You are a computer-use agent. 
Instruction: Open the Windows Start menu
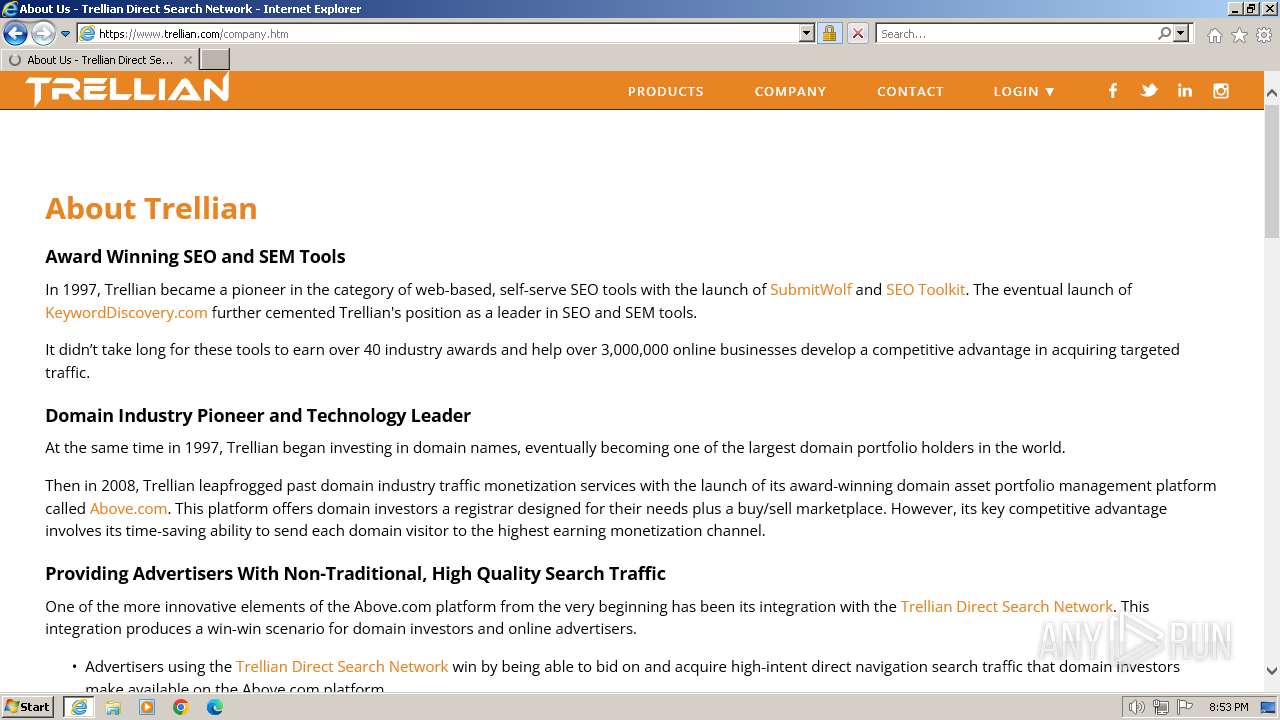[x=28, y=707]
